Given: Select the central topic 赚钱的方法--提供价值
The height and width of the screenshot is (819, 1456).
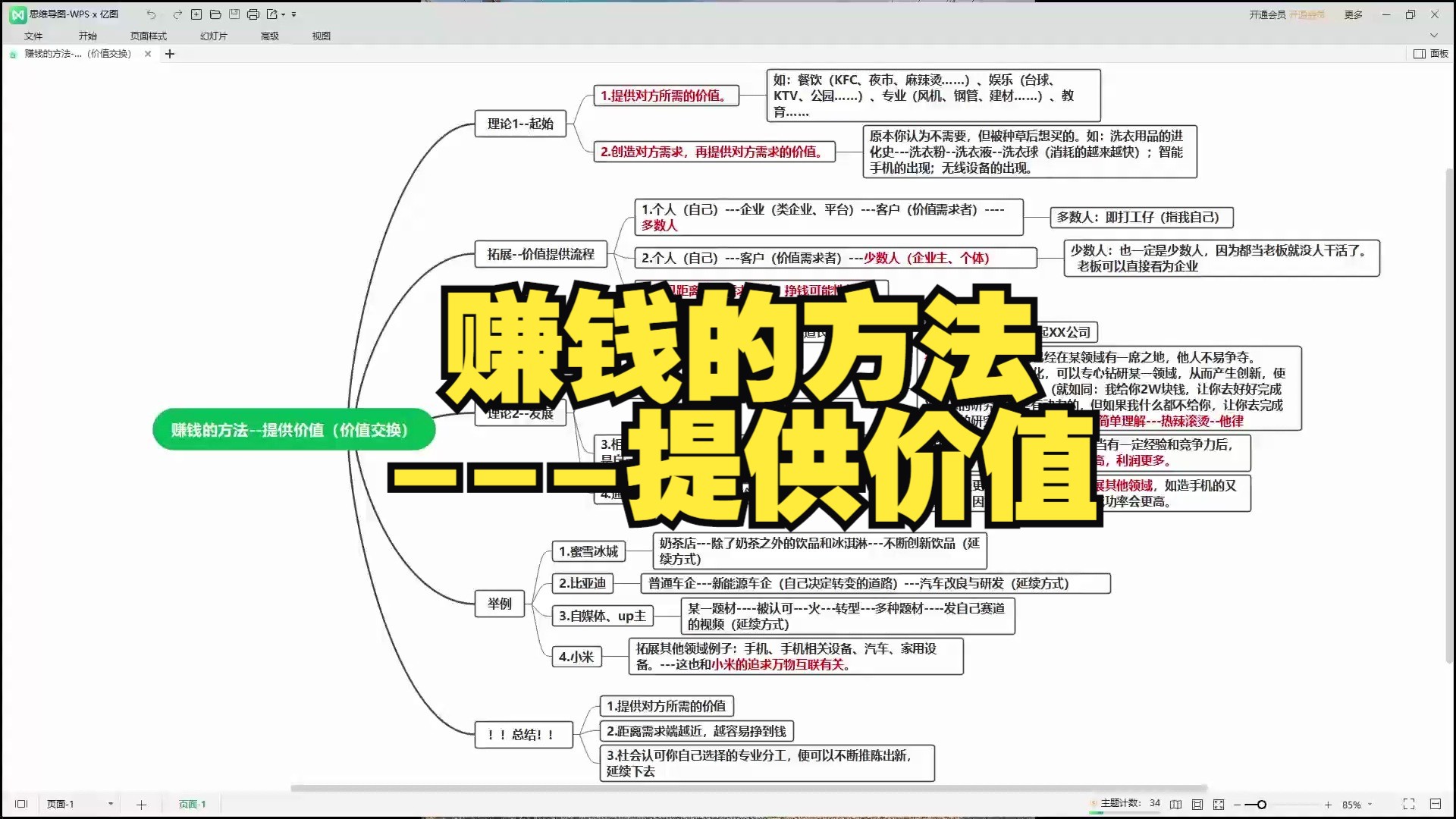Looking at the screenshot, I should pyautogui.click(x=294, y=430).
